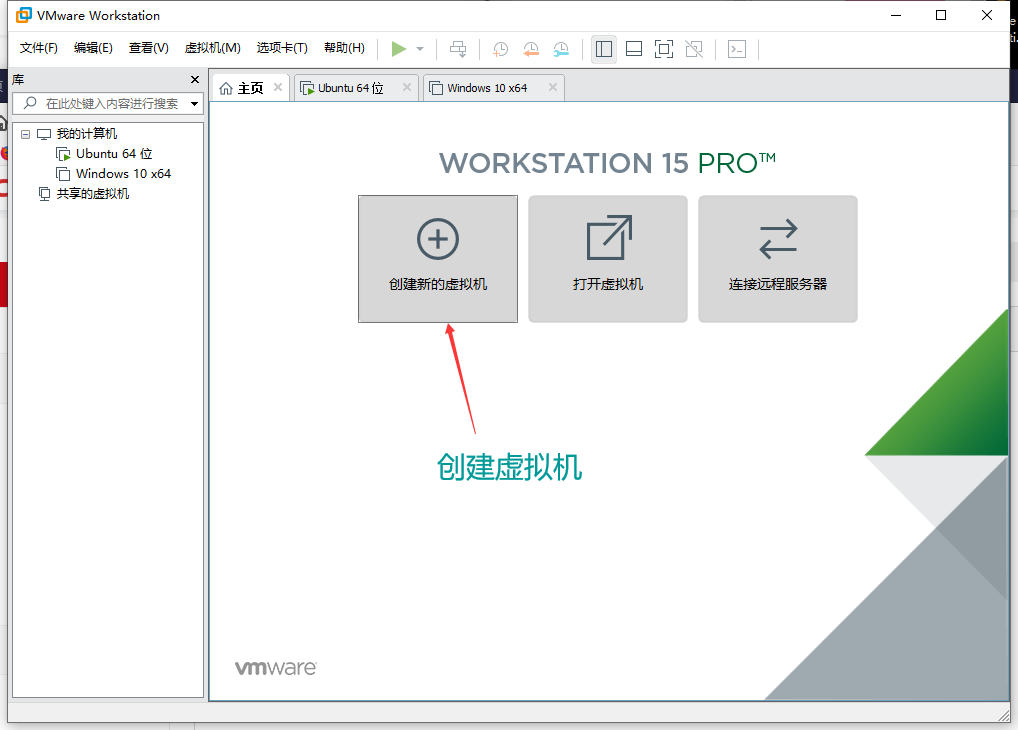Click the revert to snapshot toolbar icon
Viewport: 1018px width, 730px height.
click(531, 49)
